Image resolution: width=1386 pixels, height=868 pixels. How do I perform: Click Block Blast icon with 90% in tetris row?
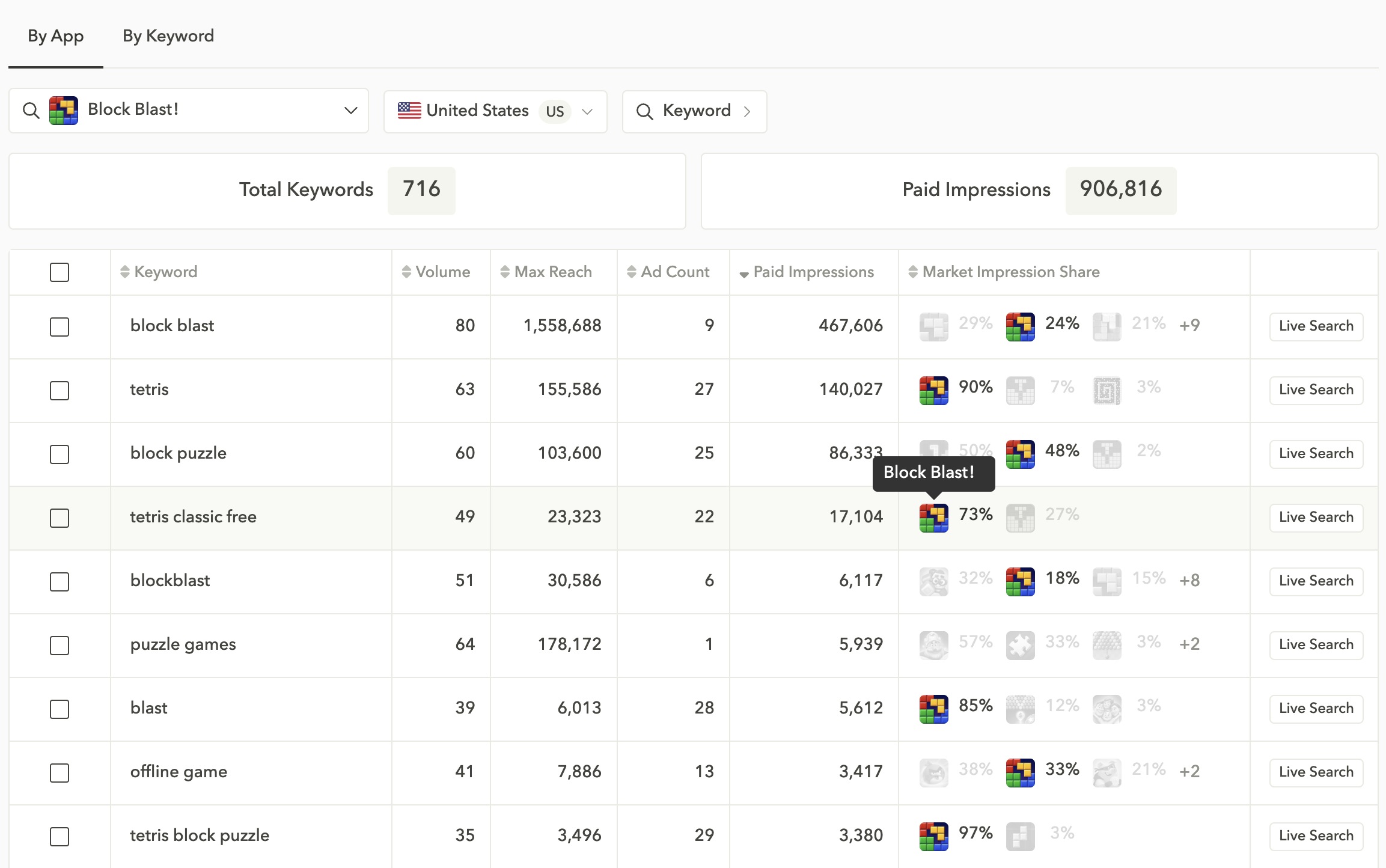click(x=934, y=391)
